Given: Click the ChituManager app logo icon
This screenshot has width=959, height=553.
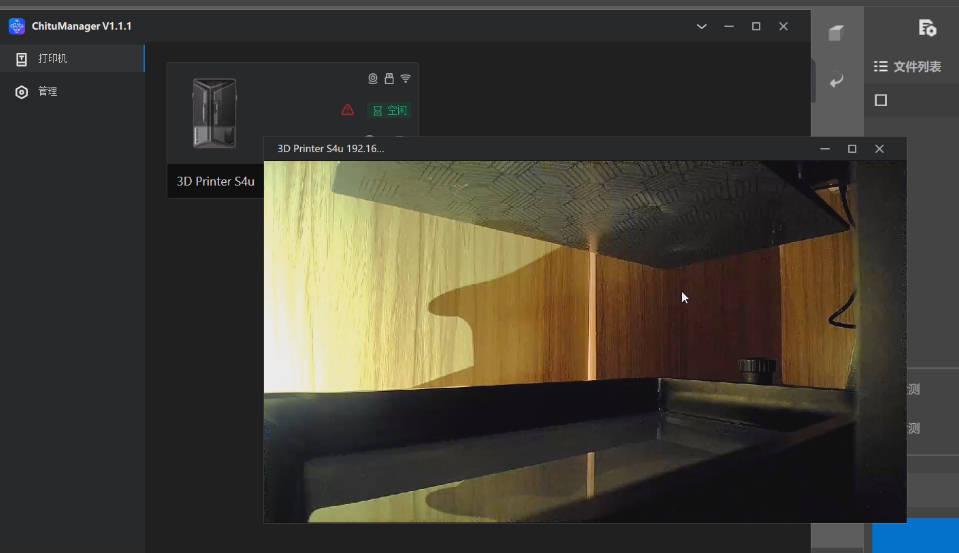Looking at the screenshot, I should pyautogui.click(x=17, y=26).
